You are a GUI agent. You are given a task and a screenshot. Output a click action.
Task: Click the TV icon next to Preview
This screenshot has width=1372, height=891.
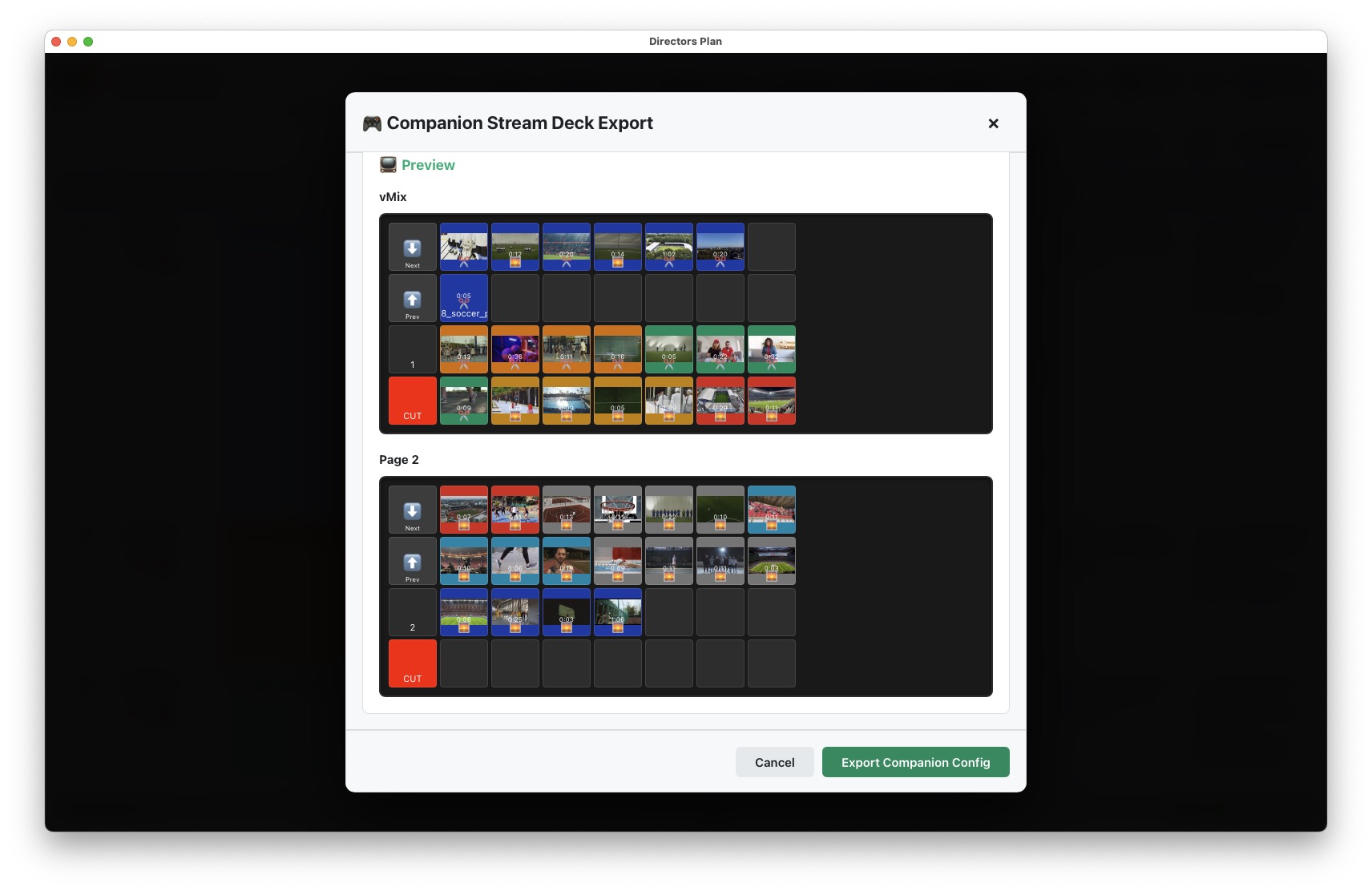pyautogui.click(x=388, y=164)
